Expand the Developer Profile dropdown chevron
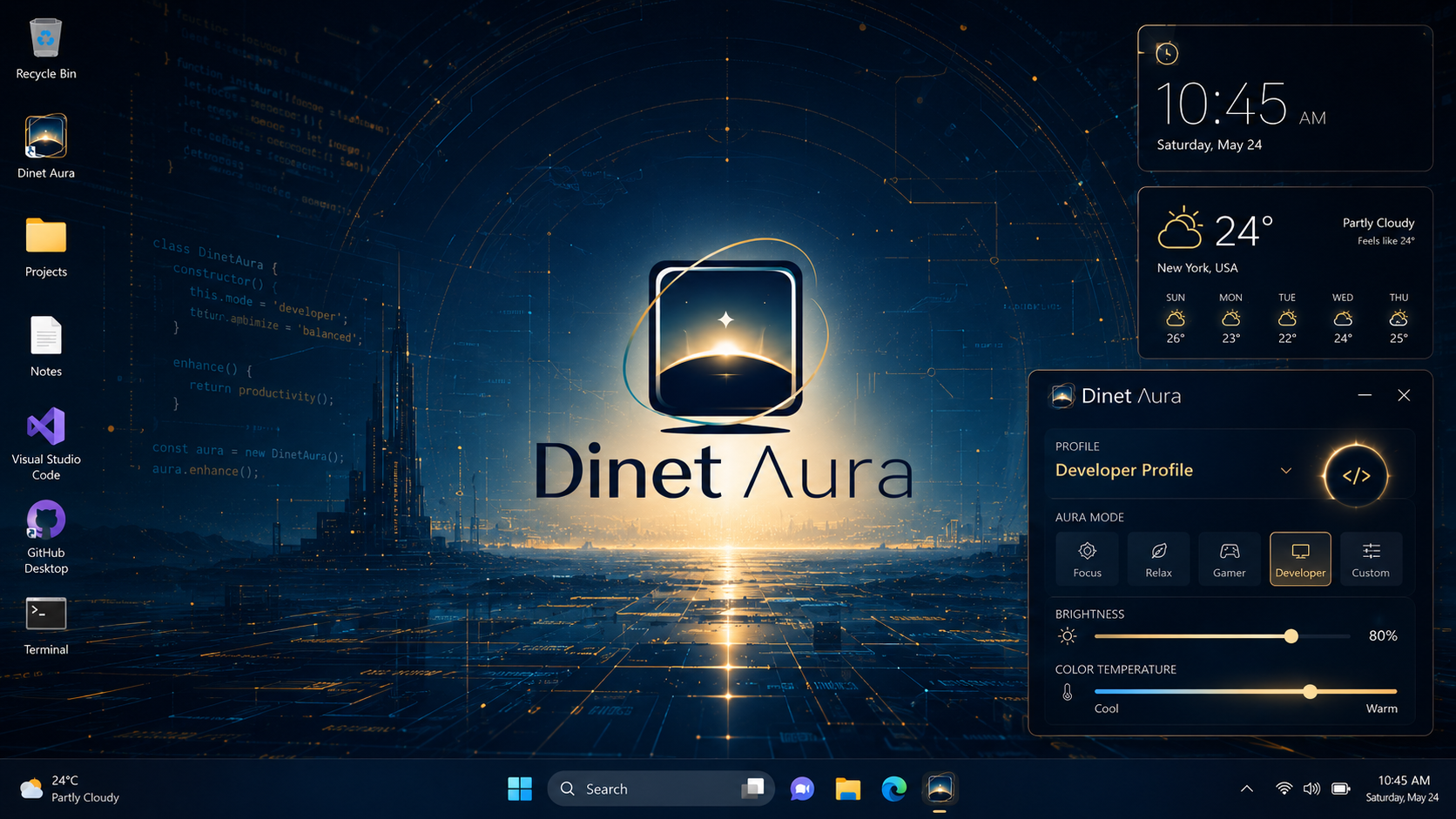 coord(1286,471)
